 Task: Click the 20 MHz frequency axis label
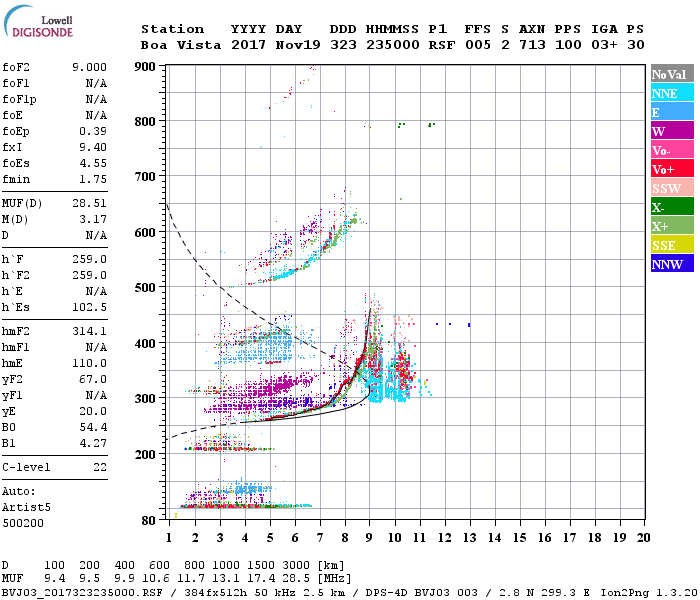[643, 538]
